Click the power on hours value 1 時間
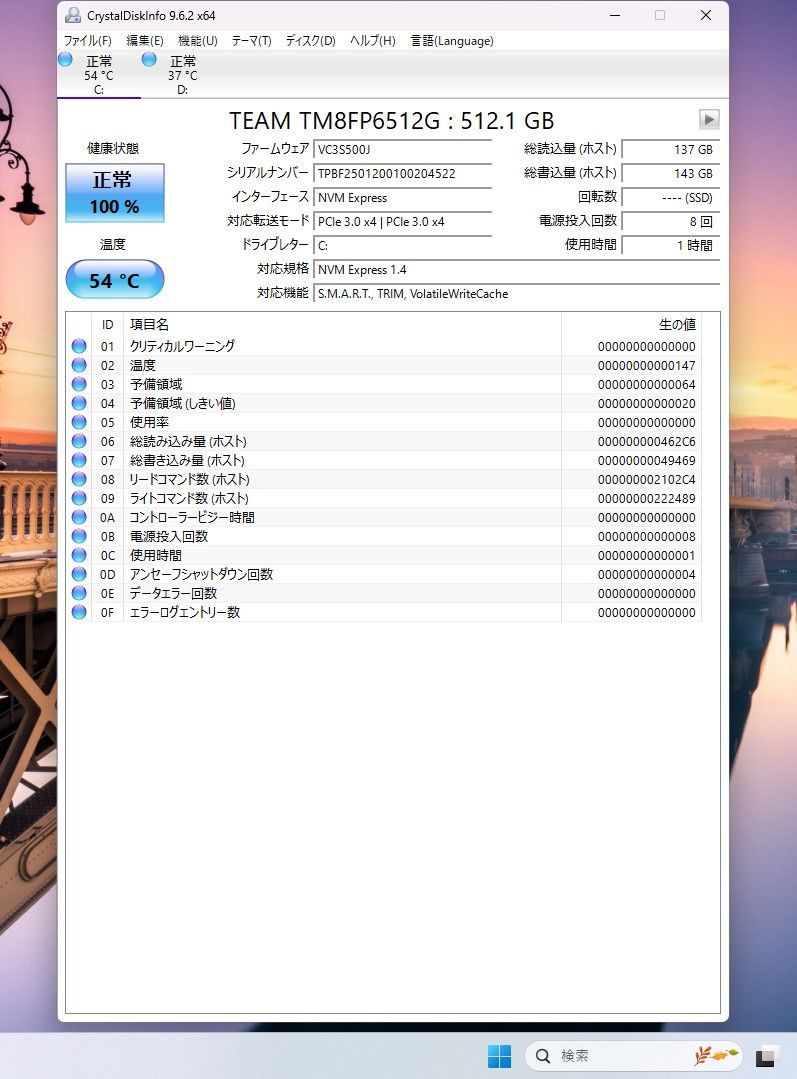Screen dimensions: 797x1079 671,246
